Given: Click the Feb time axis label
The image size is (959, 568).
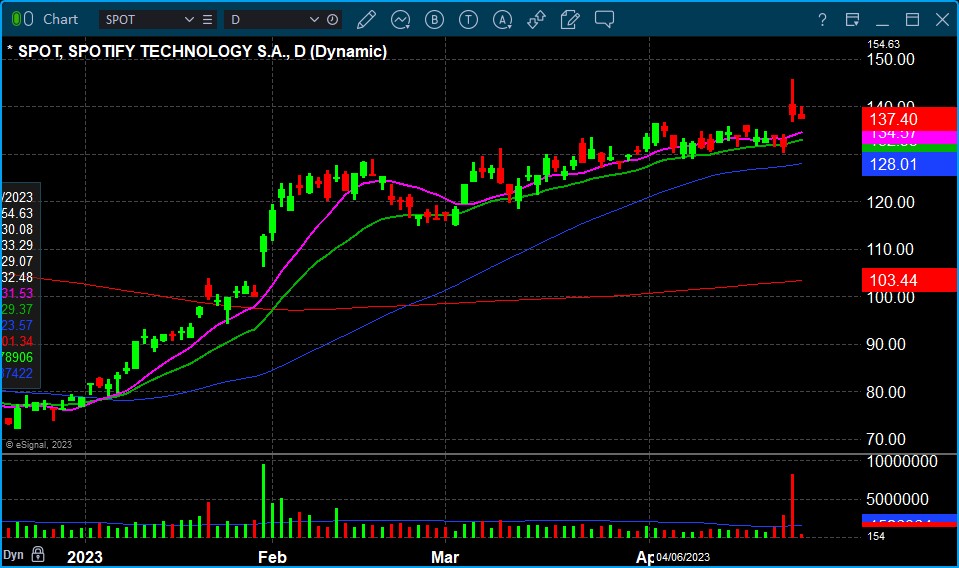Looking at the screenshot, I should pos(272,557).
